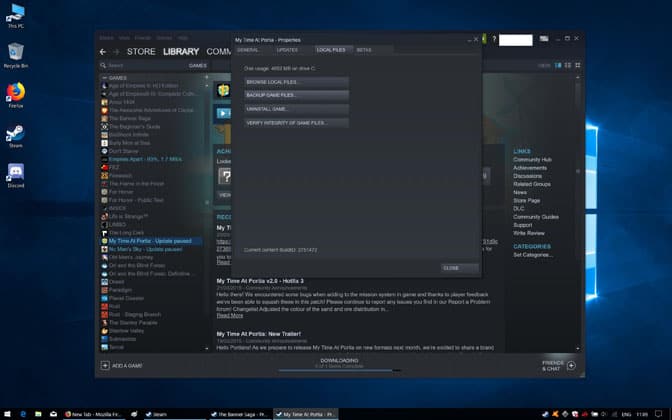Image resolution: width=672 pixels, height=420 pixels.
Task: Open the Achievements link under Links
Action: click(x=530, y=168)
